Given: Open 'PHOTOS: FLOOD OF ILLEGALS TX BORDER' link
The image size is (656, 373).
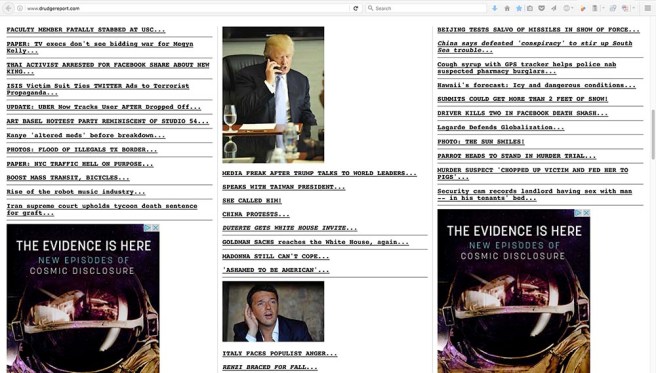Looking at the screenshot, I should [82, 150].
